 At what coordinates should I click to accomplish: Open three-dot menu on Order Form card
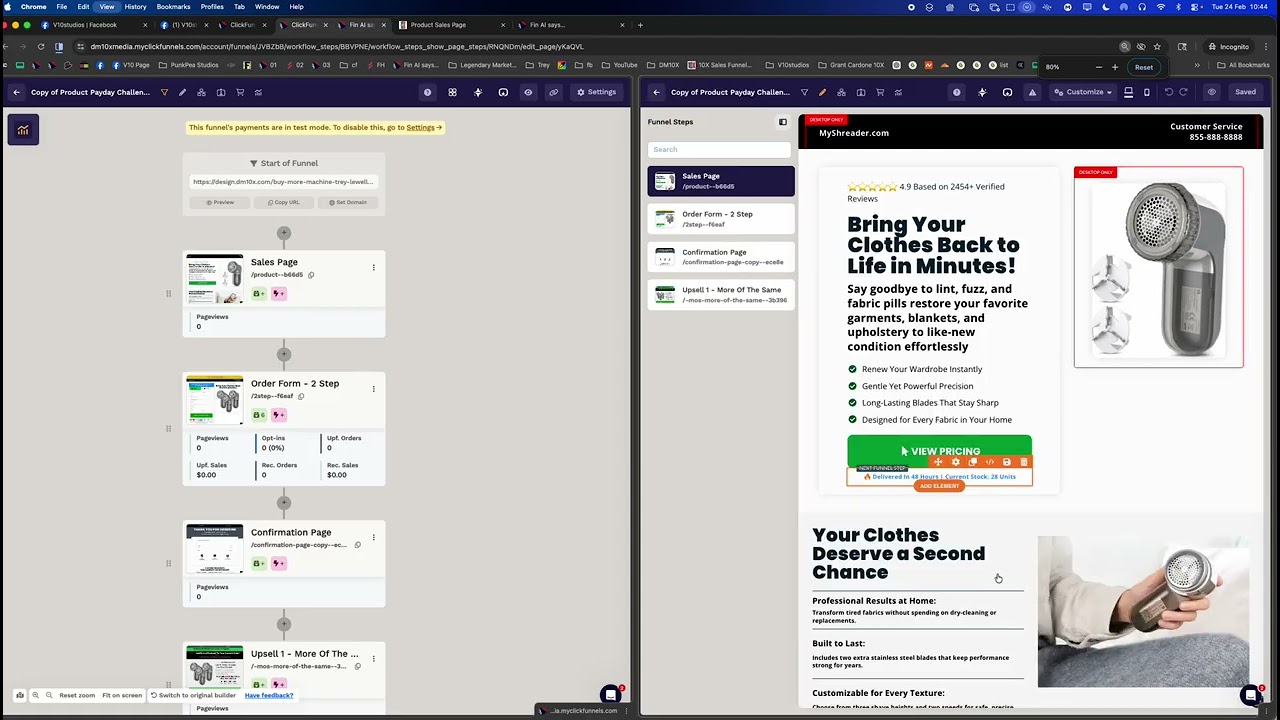click(x=373, y=388)
